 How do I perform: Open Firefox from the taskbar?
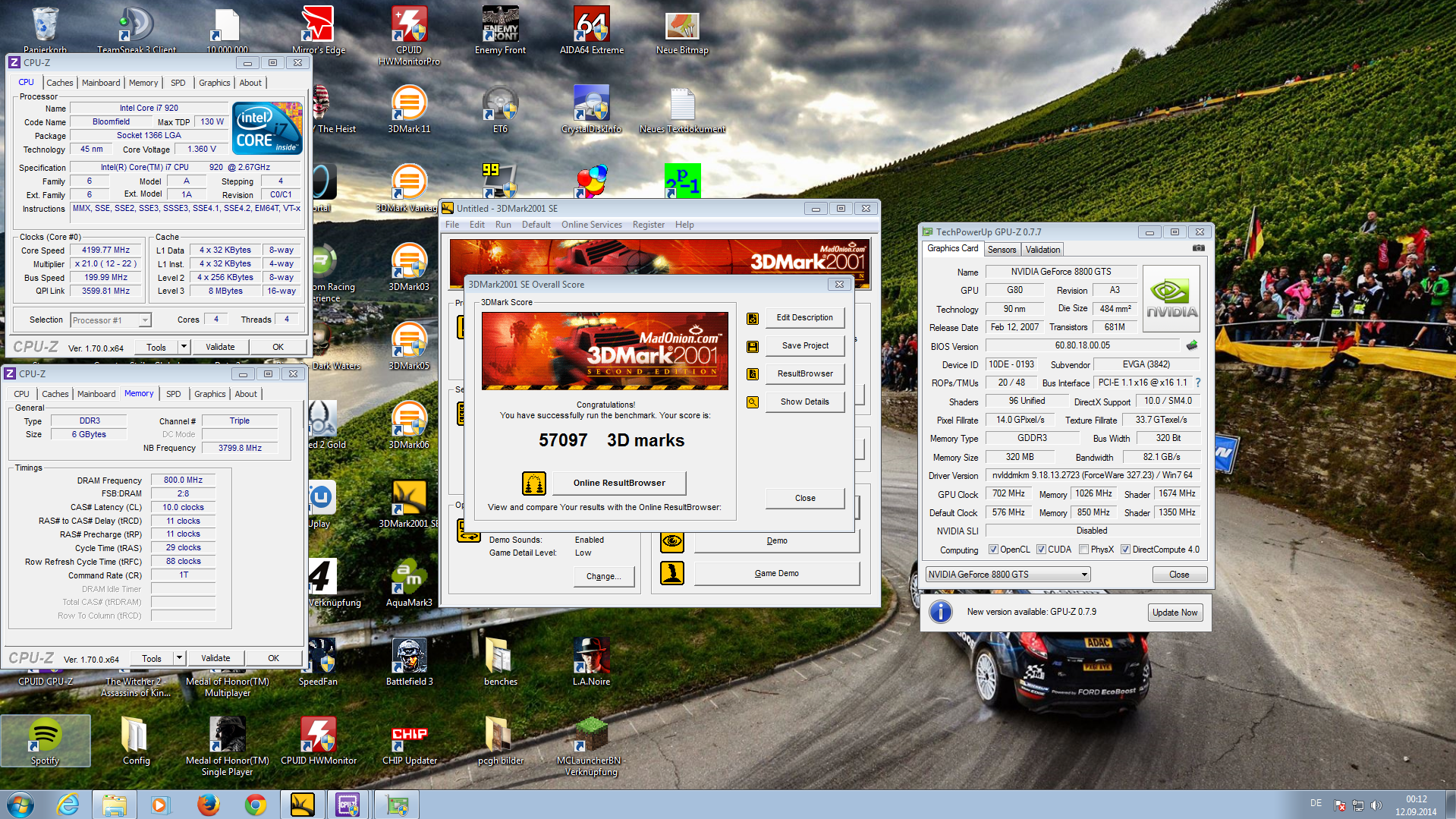[208, 805]
